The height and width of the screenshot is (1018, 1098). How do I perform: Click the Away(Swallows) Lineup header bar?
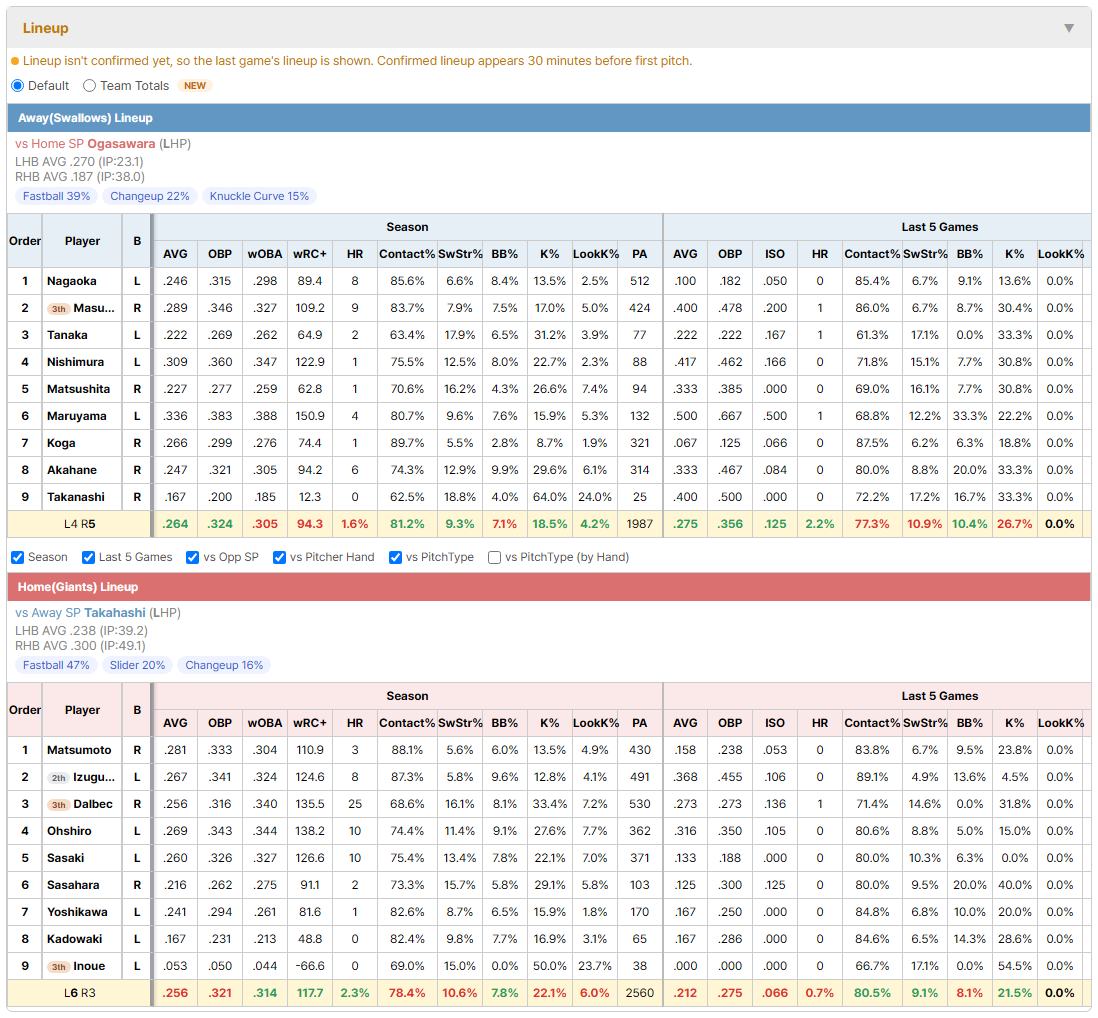tap(549, 118)
